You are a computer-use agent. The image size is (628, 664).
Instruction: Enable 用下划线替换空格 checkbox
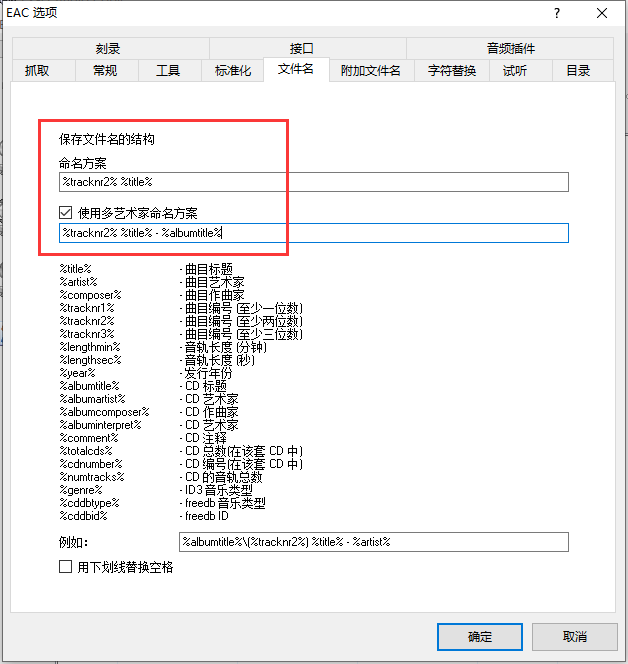[x=66, y=567]
